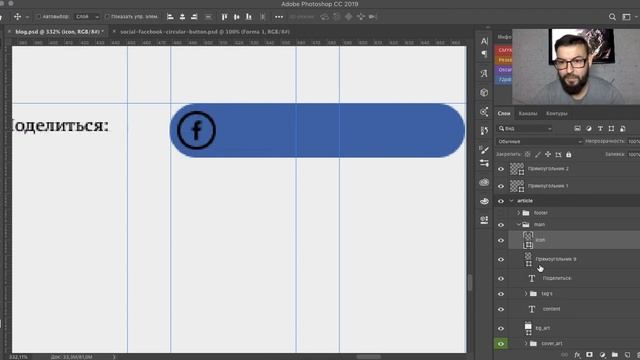Image resolution: width=640 pixels, height=360 pixels.
Task: Open the Libraries cloud panel icon
Action: click(x=484, y=182)
